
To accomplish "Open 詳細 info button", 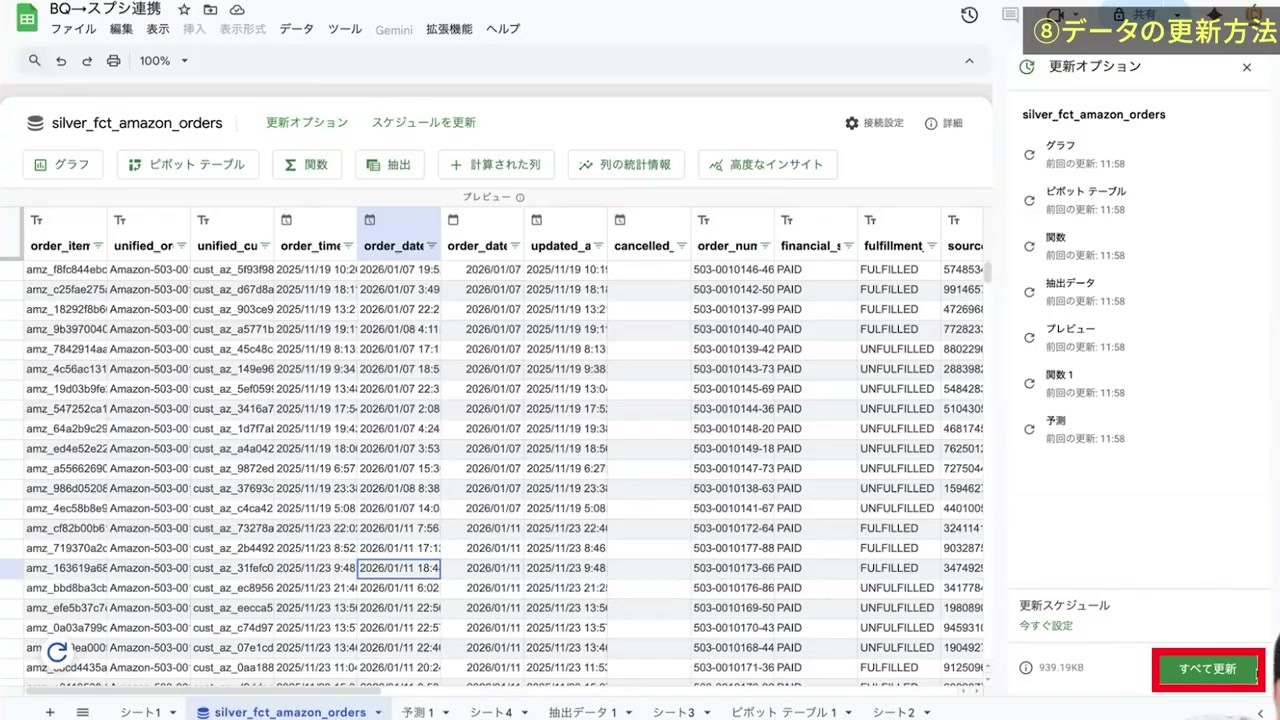I will click(944, 123).
